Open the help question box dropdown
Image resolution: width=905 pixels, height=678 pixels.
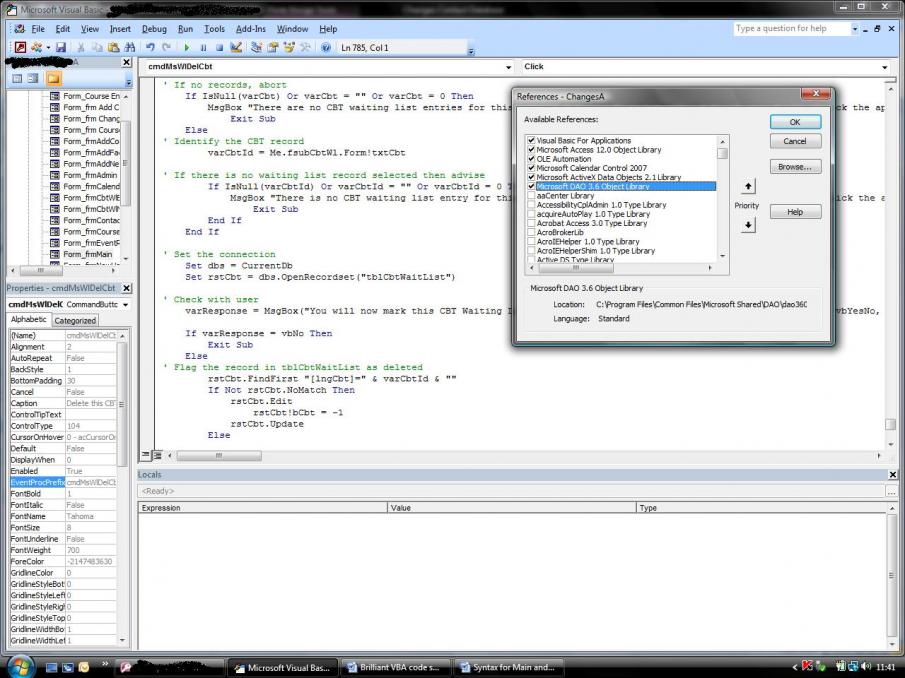click(x=855, y=28)
